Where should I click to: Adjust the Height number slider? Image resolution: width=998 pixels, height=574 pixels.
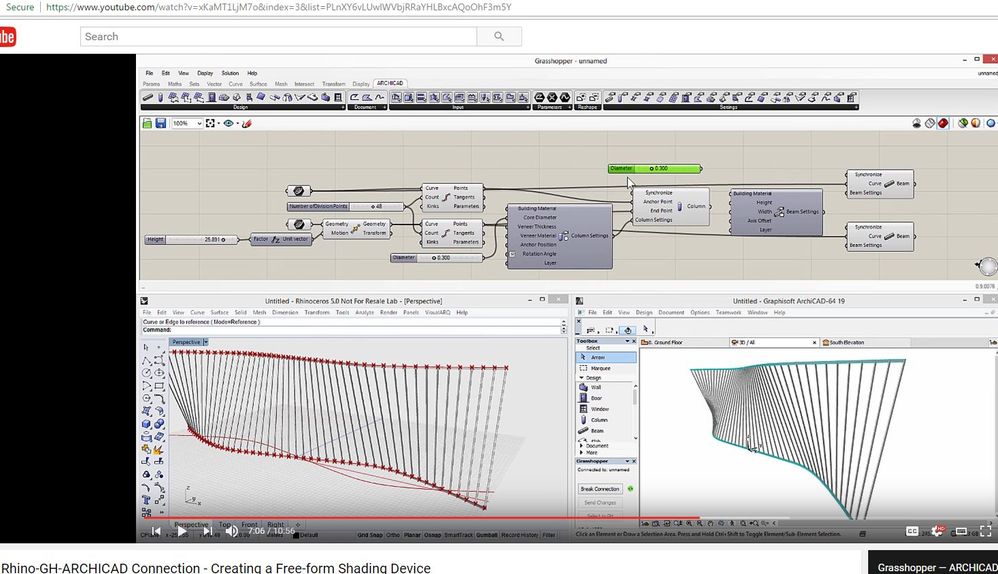[192, 239]
